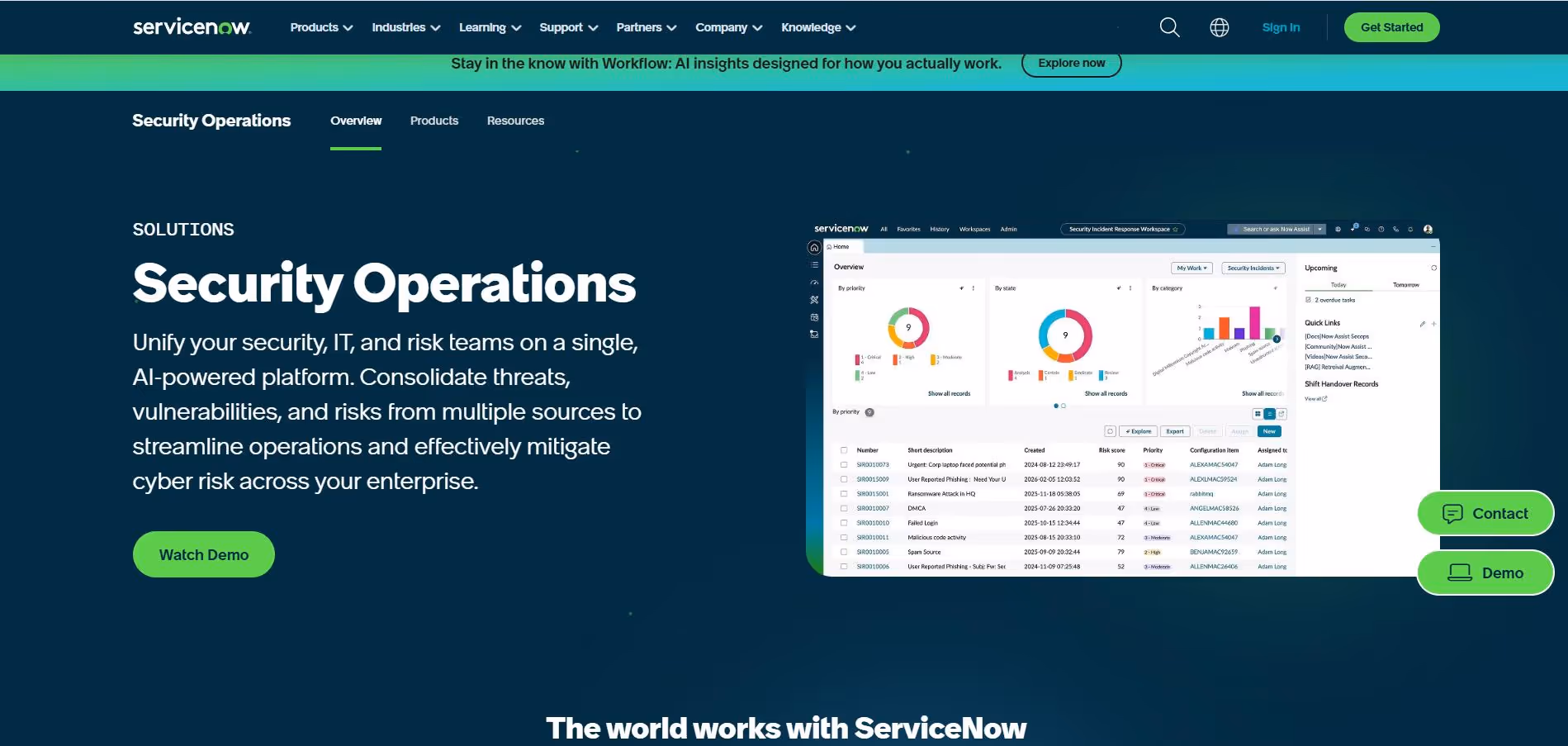Click the three-dot menu on By priority card
The width and height of the screenshot is (1568, 746).
pyautogui.click(x=973, y=288)
